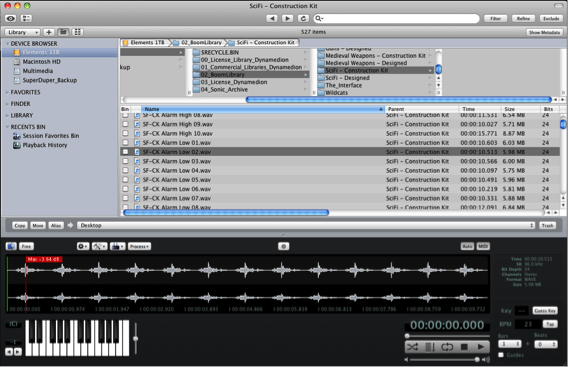Tick bin checkbox for SF-CK Alarm High 10.wav

125,133
